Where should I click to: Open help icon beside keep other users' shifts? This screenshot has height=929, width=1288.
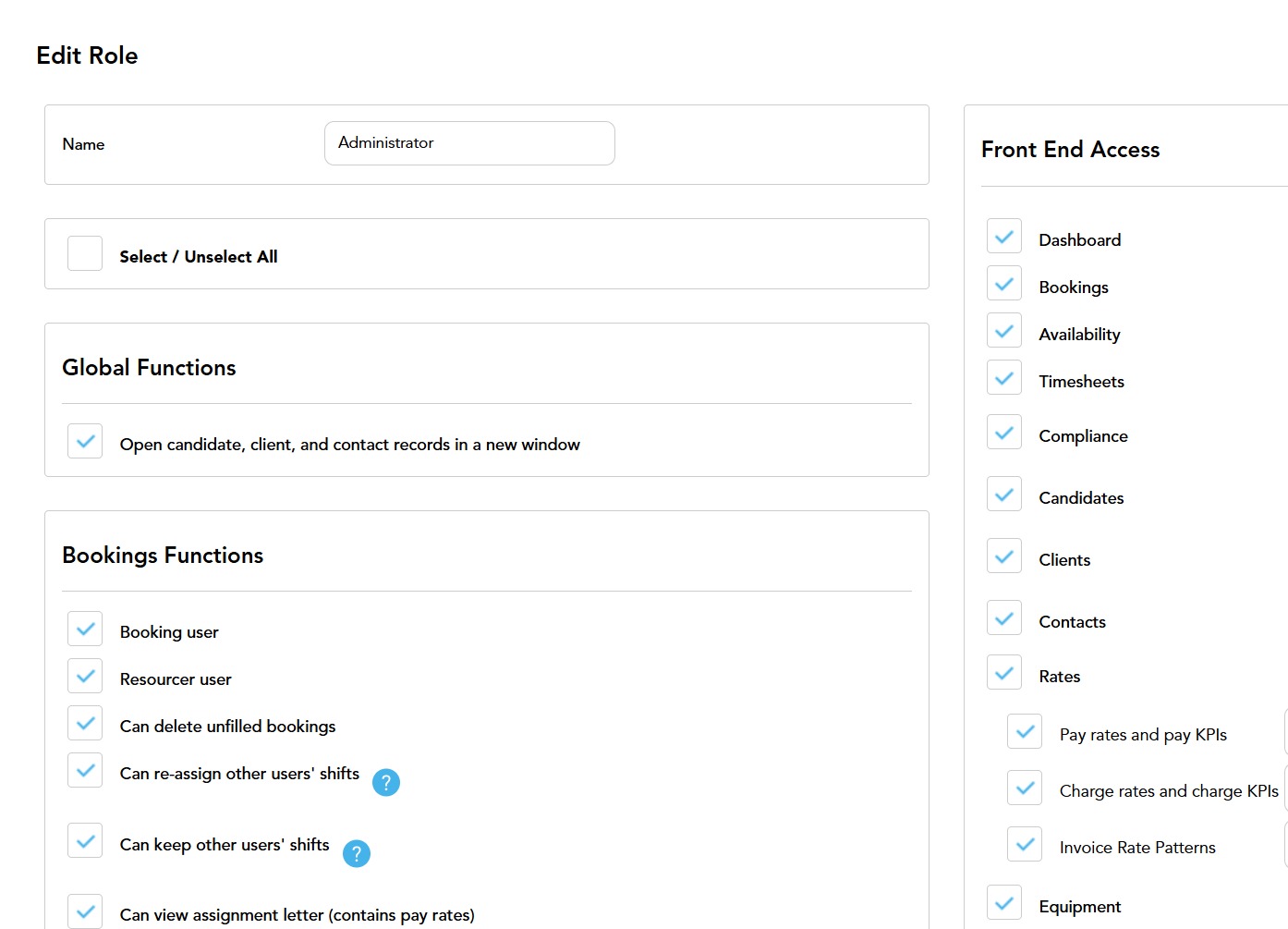pyautogui.click(x=357, y=854)
